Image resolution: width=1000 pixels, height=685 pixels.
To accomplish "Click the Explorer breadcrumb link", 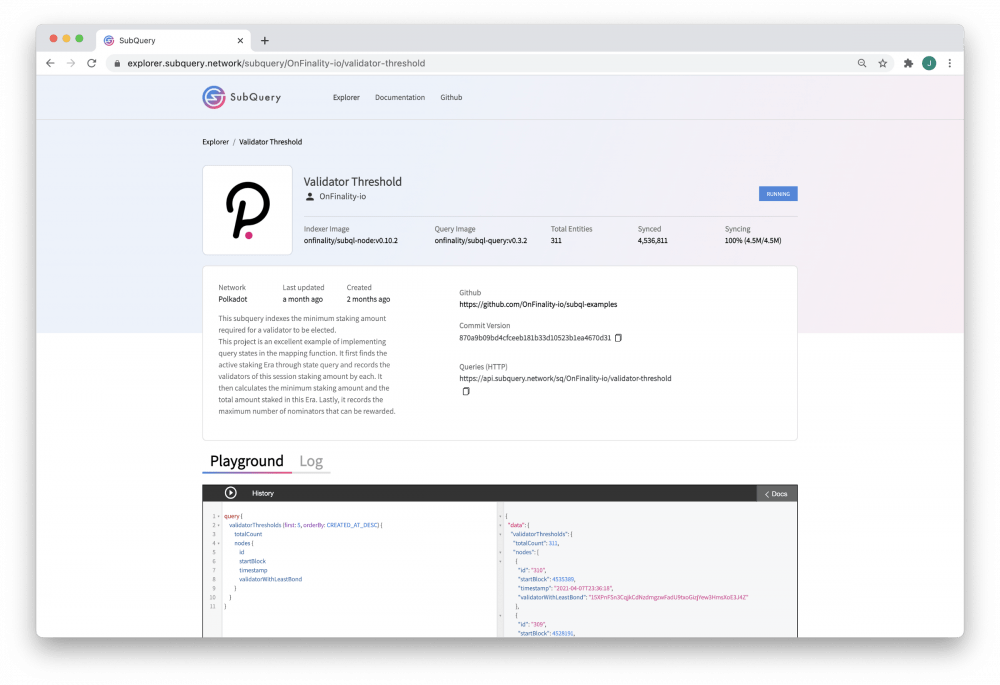I will tap(216, 142).
